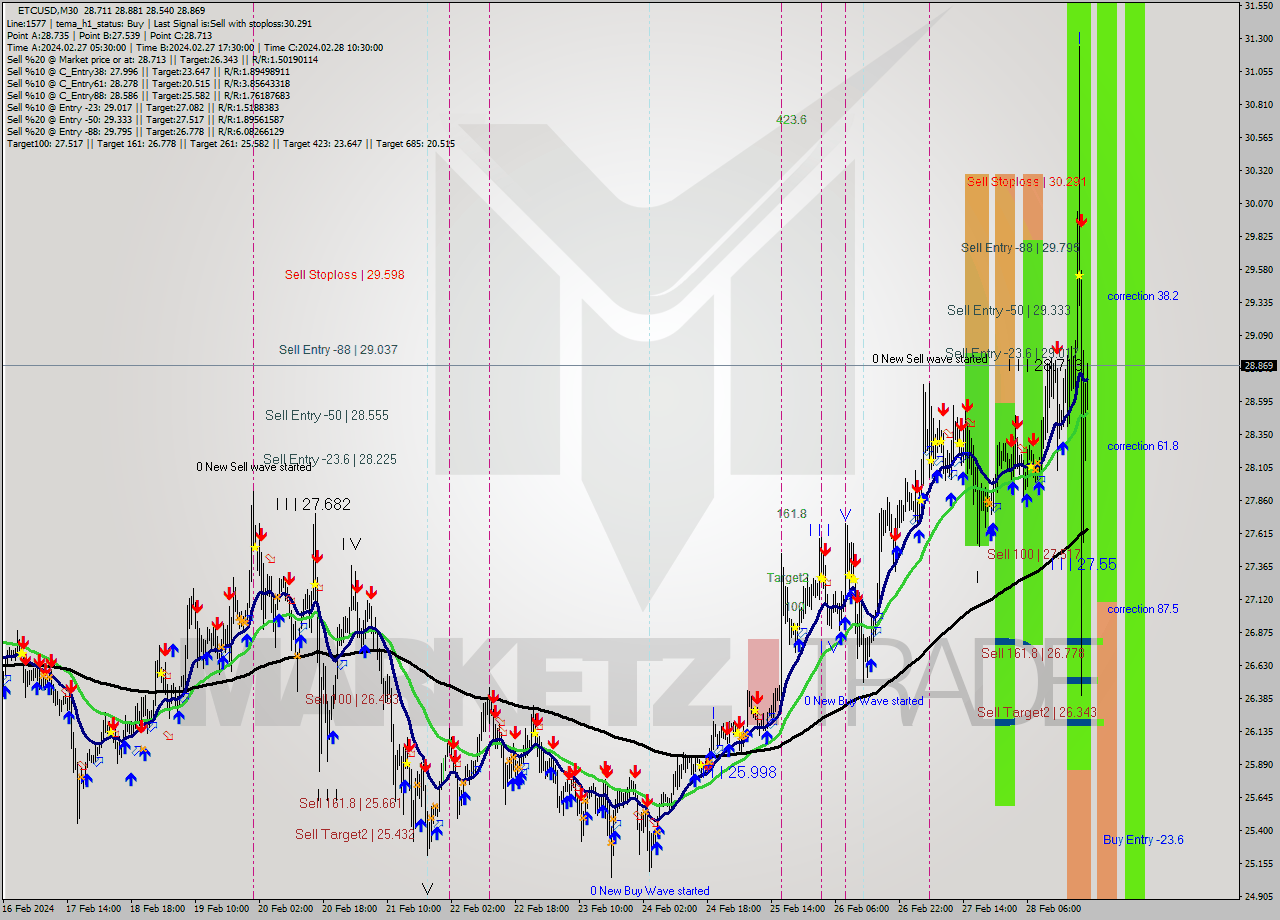Viewport: 1280px width, 920px height.
Task: Click the current price tag 28.869
Action: pyautogui.click(x=1259, y=366)
